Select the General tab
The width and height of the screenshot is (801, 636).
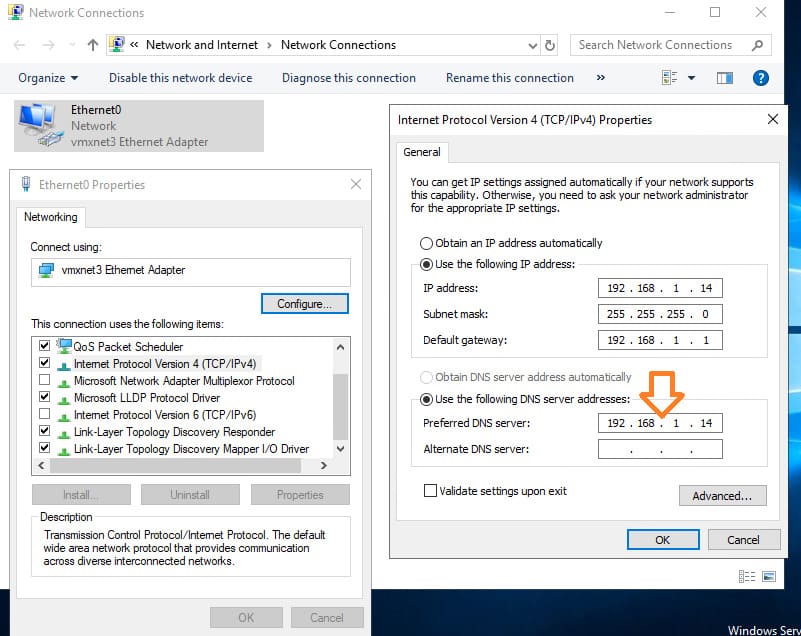pyautogui.click(x=422, y=152)
